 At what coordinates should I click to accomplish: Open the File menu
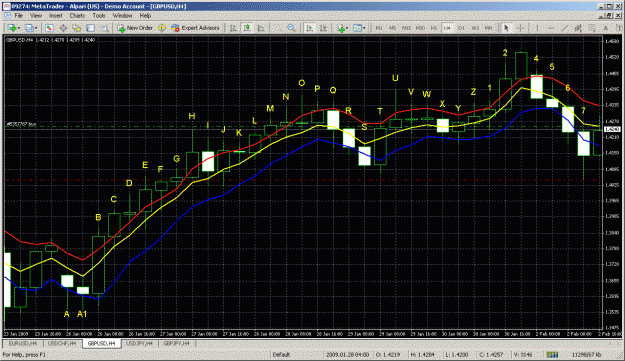tap(18, 16)
